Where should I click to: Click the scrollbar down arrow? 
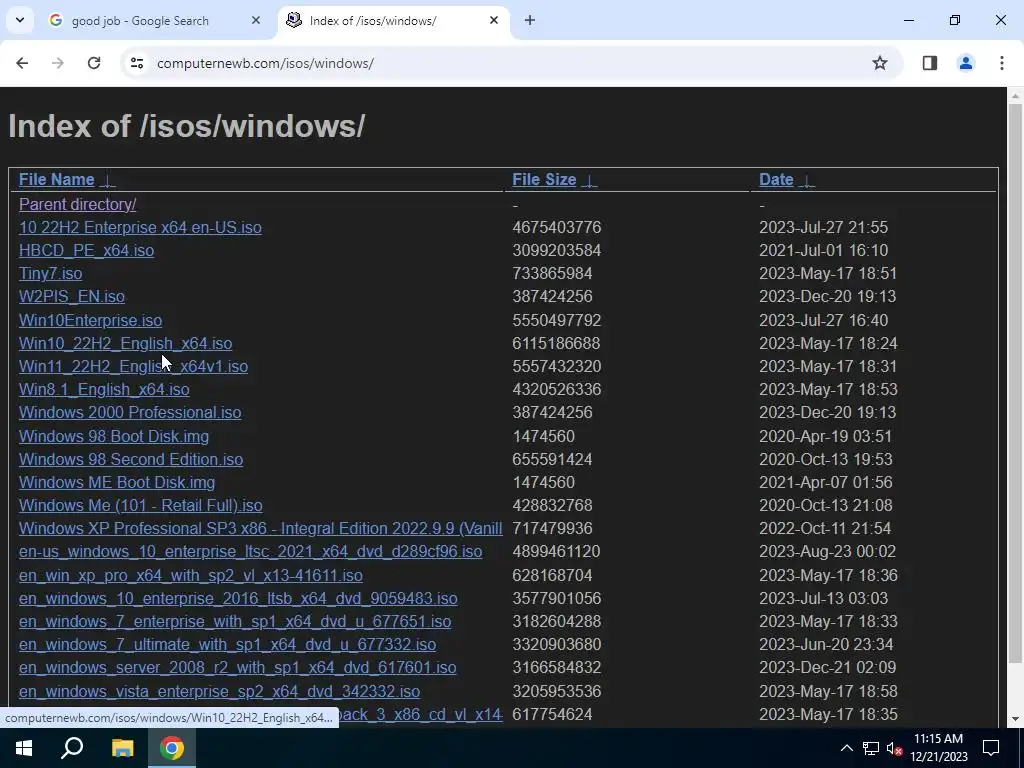pyautogui.click(x=1015, y=719)
